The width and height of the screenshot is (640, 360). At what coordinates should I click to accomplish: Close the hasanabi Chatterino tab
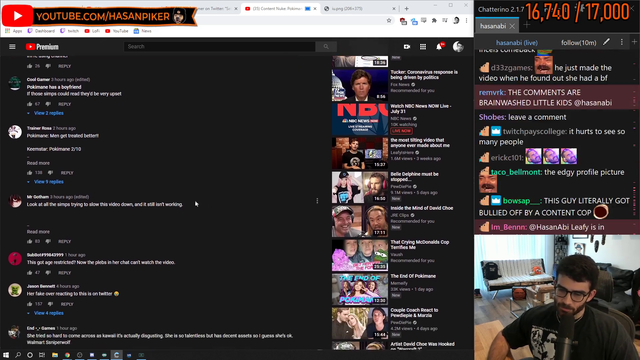(512, 26)
